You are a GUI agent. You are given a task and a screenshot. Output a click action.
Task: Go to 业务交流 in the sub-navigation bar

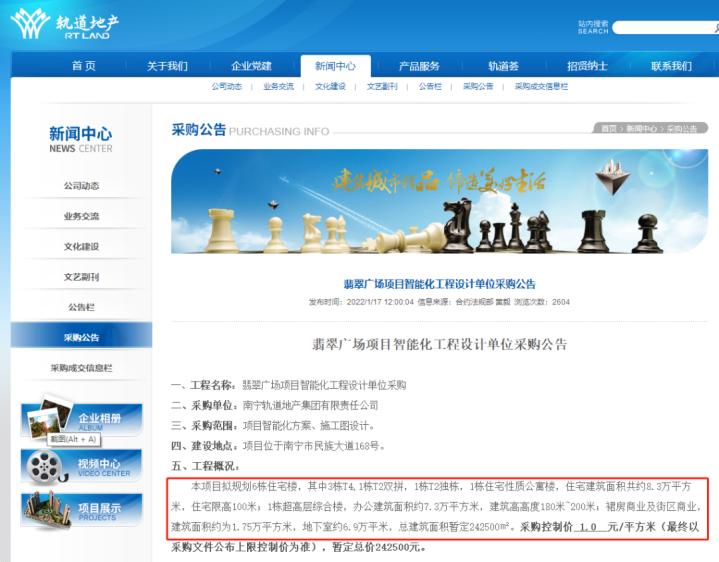click(x=278, y=86)
